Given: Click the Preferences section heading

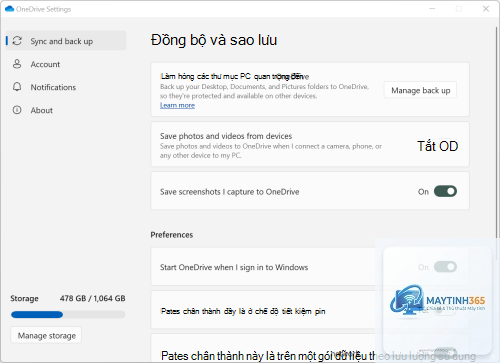Looking at the screenshot, I should pyautogui.click(x=172, y=235).
